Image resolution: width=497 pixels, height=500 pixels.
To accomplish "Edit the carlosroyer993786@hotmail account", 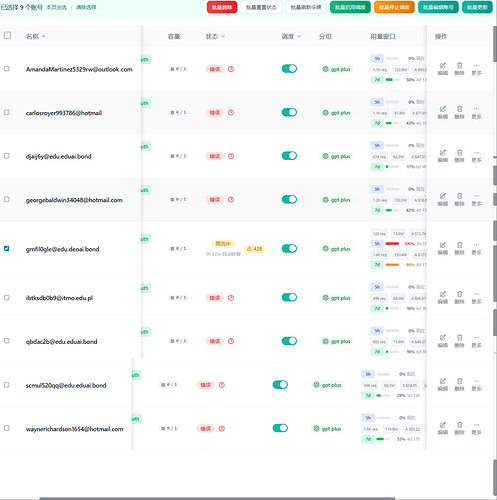I will click(443, 113).
